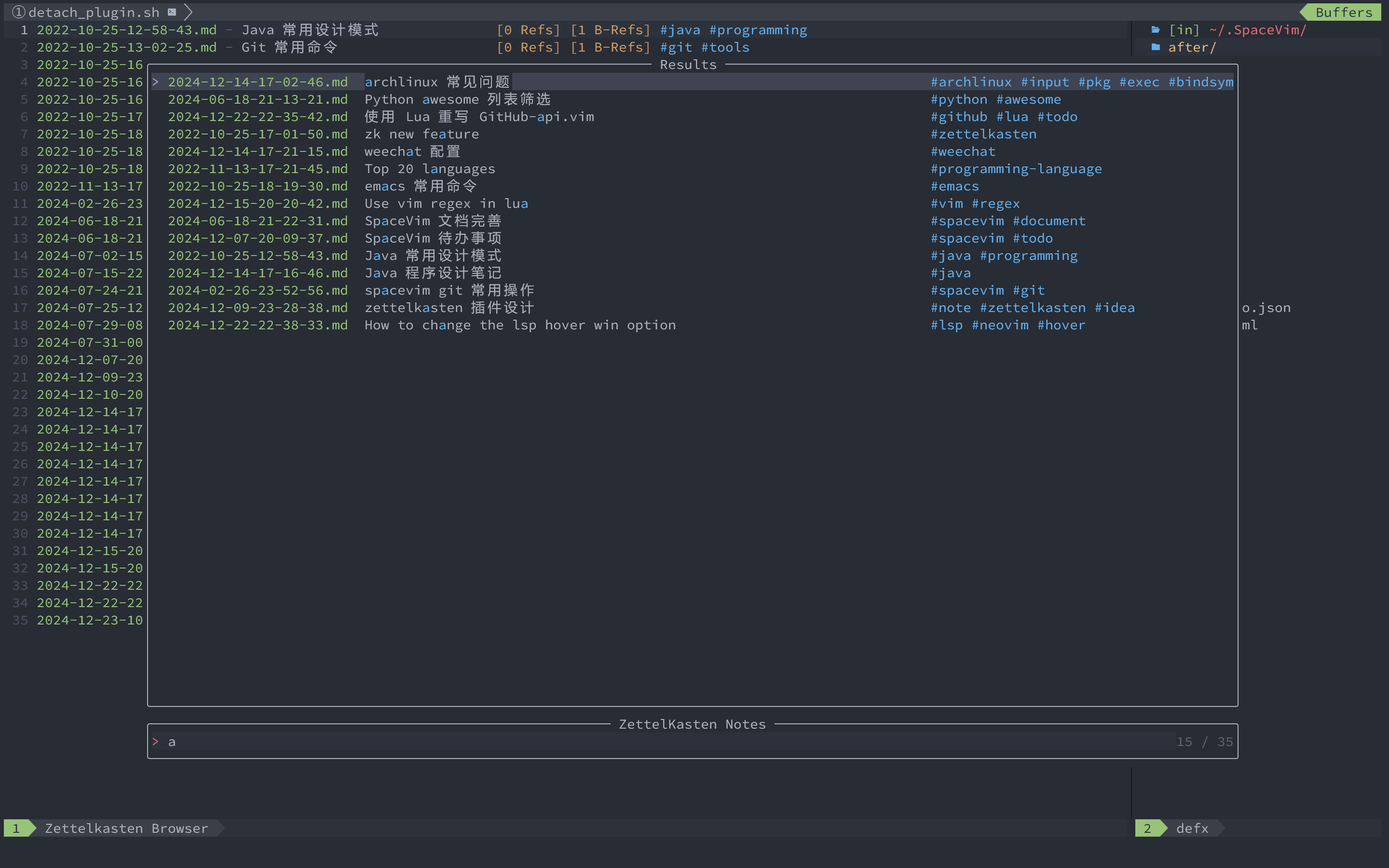This screenshot has width=1389, height=868.
Task: Click the folder icon next to after/
Action: click(x=1156, y=47)
